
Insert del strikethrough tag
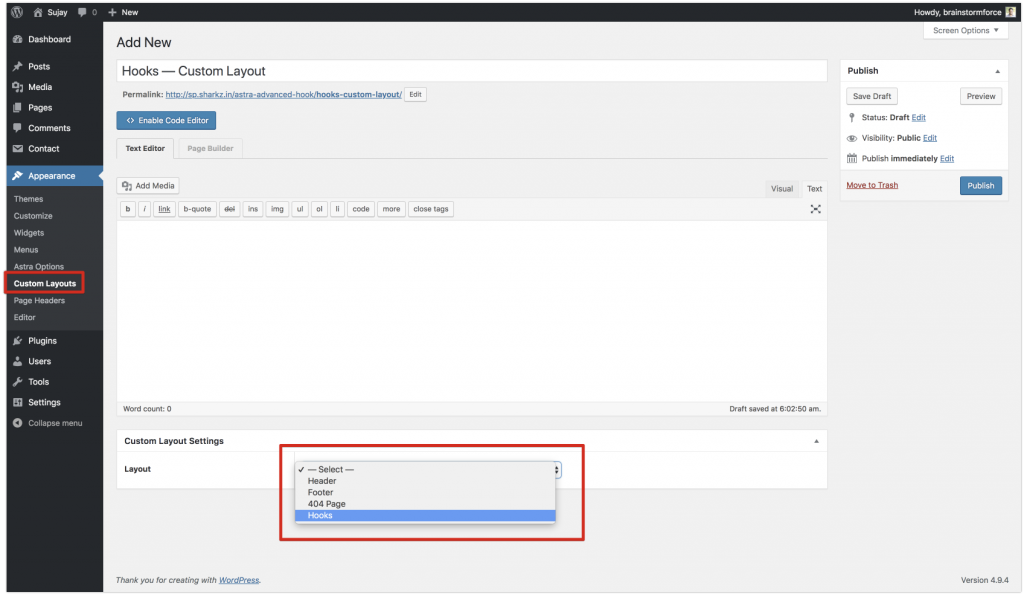tap(229, 210)
